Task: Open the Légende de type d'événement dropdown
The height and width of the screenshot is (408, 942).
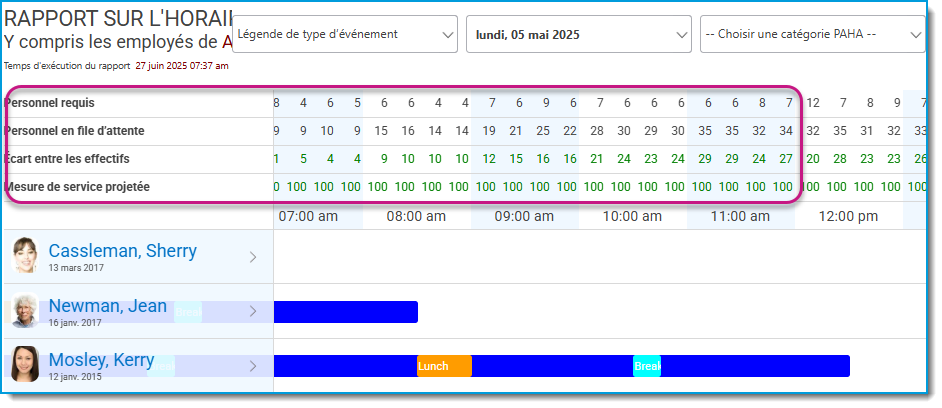Action: pyautogui.click(x=345, y=34)
